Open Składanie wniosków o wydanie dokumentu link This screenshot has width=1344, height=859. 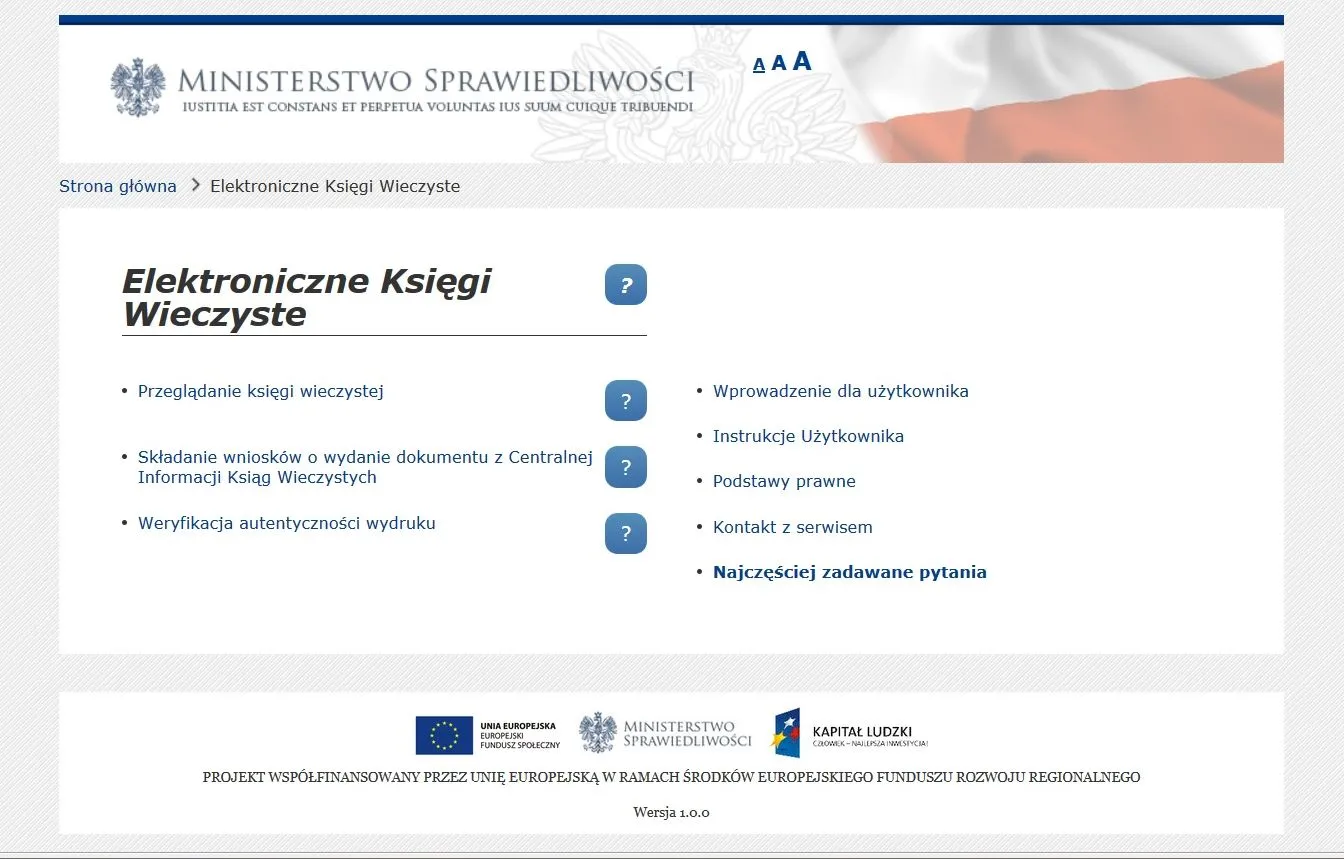(365, 456)
